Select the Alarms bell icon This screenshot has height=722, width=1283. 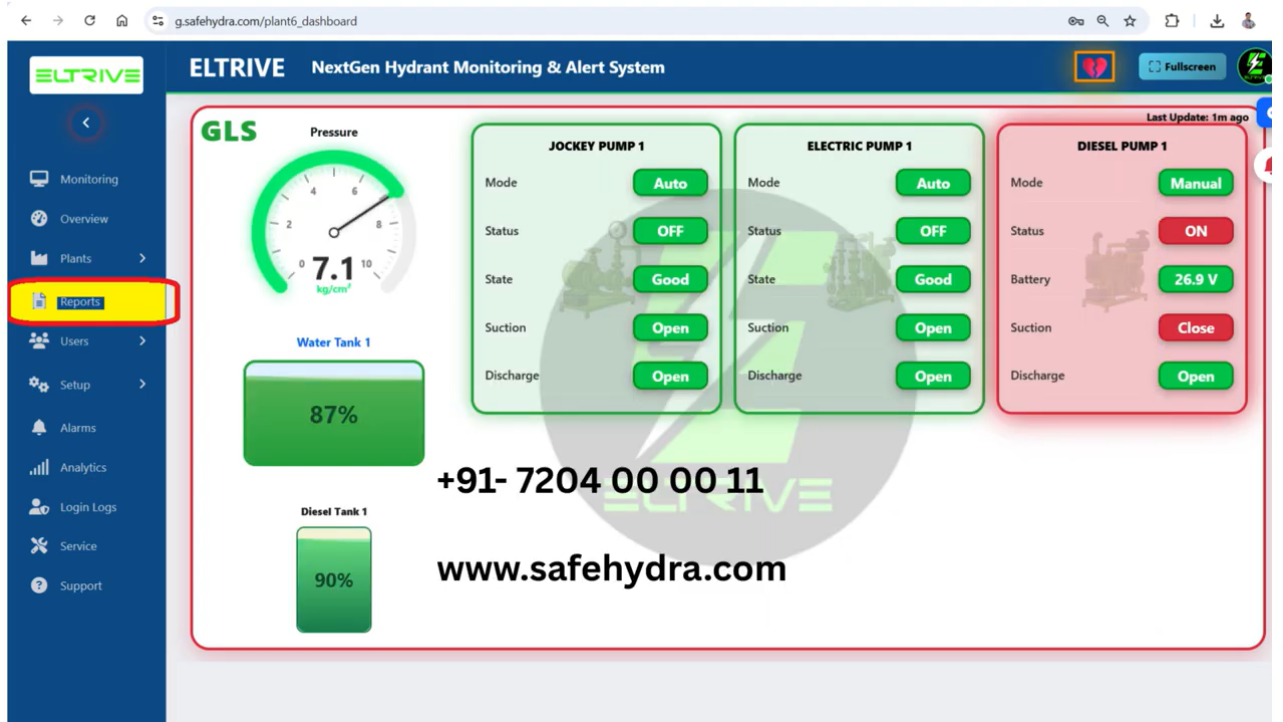pos(37,427)
